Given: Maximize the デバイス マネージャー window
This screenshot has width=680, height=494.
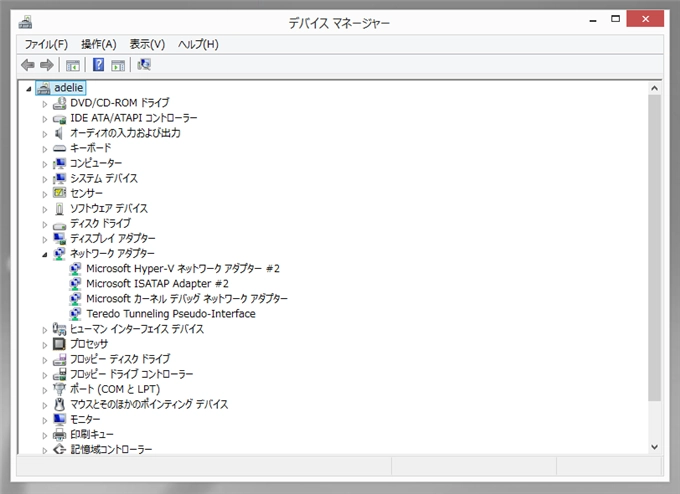Looking at the screenshot, I should coord(615,19).
